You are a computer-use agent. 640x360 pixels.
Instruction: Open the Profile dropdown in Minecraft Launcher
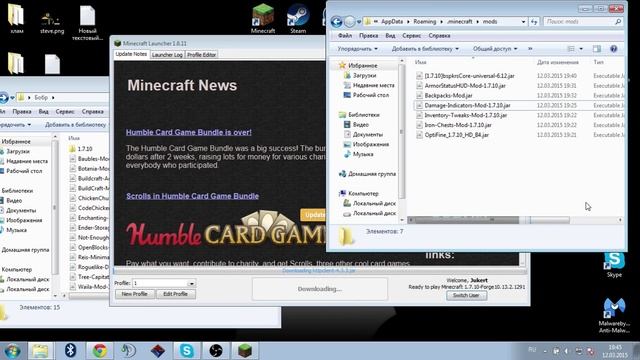[191, 283]
